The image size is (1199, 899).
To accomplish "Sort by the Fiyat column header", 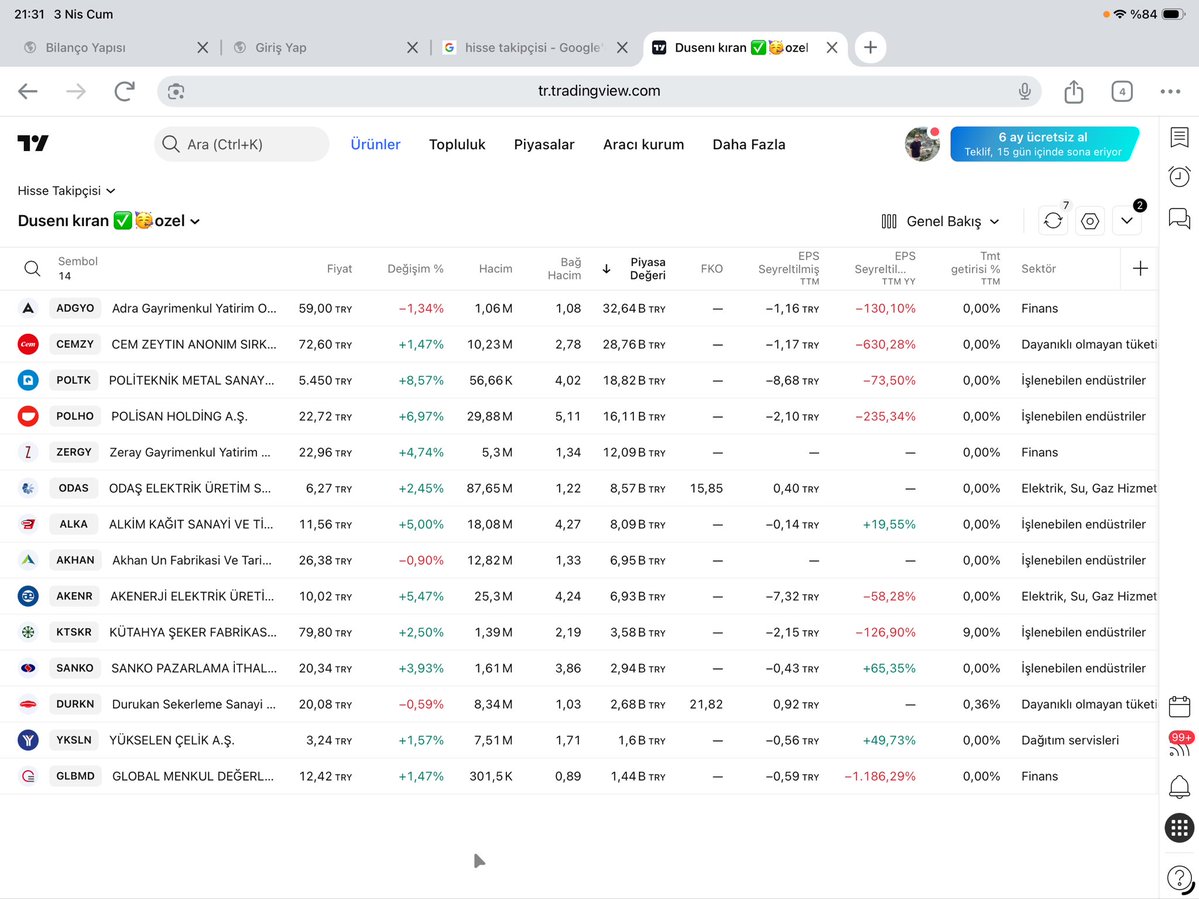I will 340,268.
